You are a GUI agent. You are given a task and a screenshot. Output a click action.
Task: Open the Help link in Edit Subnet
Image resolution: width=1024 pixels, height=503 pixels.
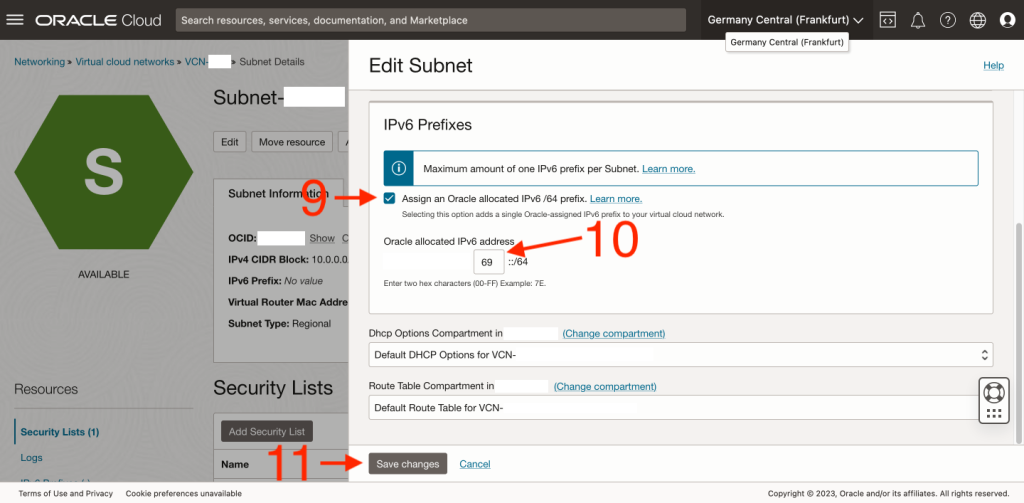coord(993,65)
